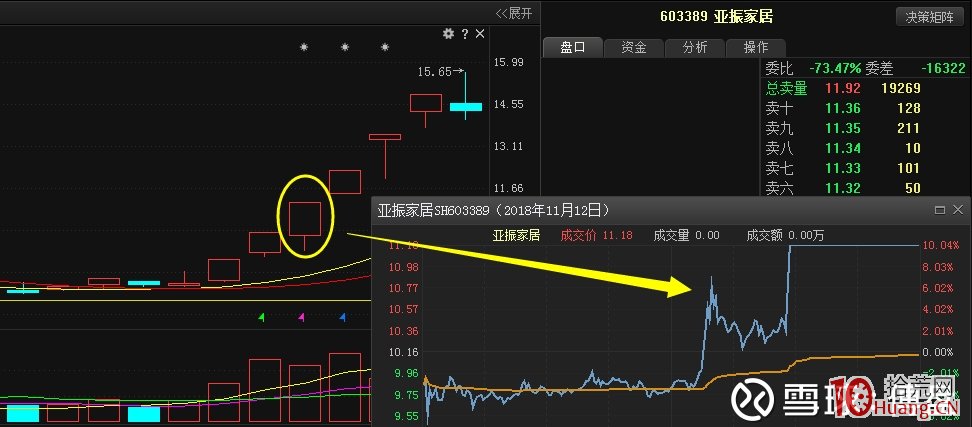The image size is (972, 427).
Task: Click the popup title 亚振家居SH603389
Action: point(434,211)
